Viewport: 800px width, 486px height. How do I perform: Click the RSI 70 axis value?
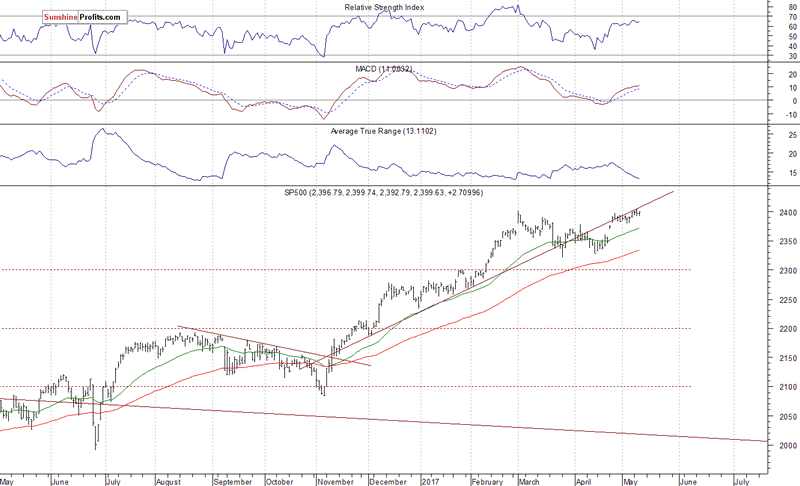(792, 17)
